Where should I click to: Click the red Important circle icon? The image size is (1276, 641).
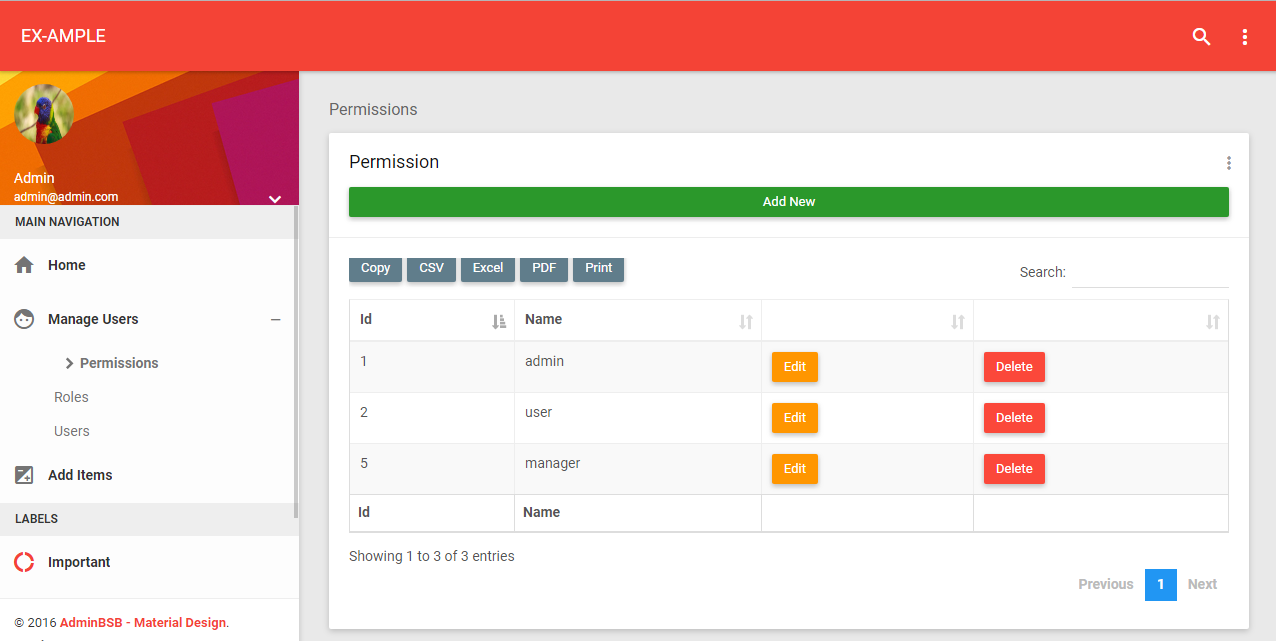click(x=25, y=562)
